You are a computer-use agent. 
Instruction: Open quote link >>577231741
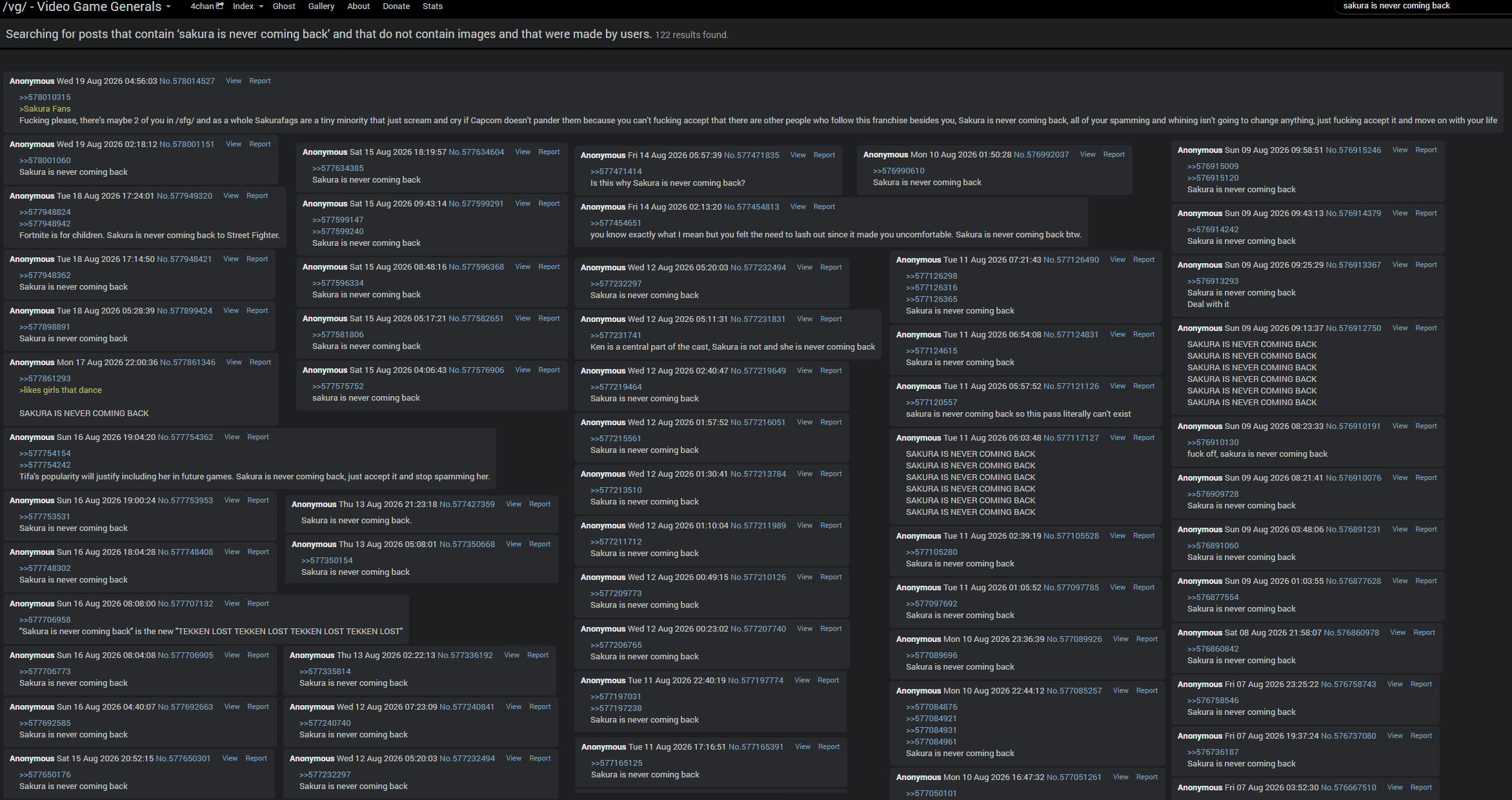click(x=616, y=335)
